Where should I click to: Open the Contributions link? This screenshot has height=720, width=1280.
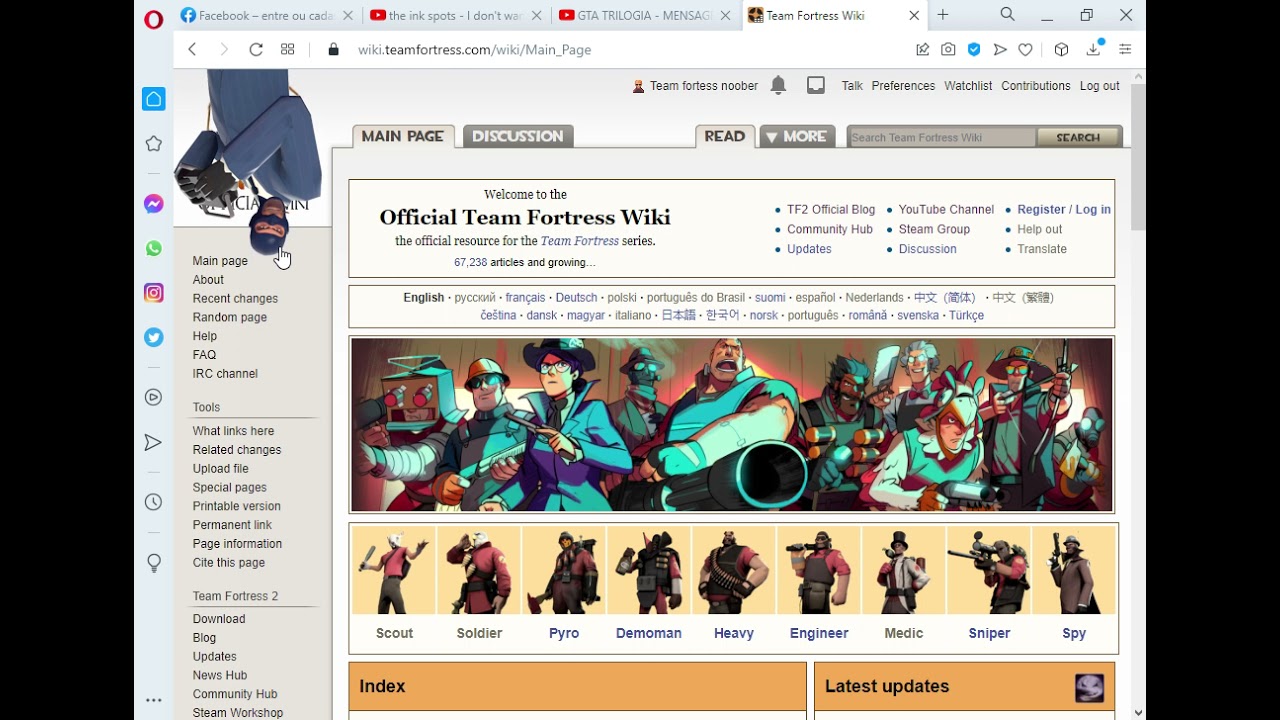click(x=1036, y=86)
